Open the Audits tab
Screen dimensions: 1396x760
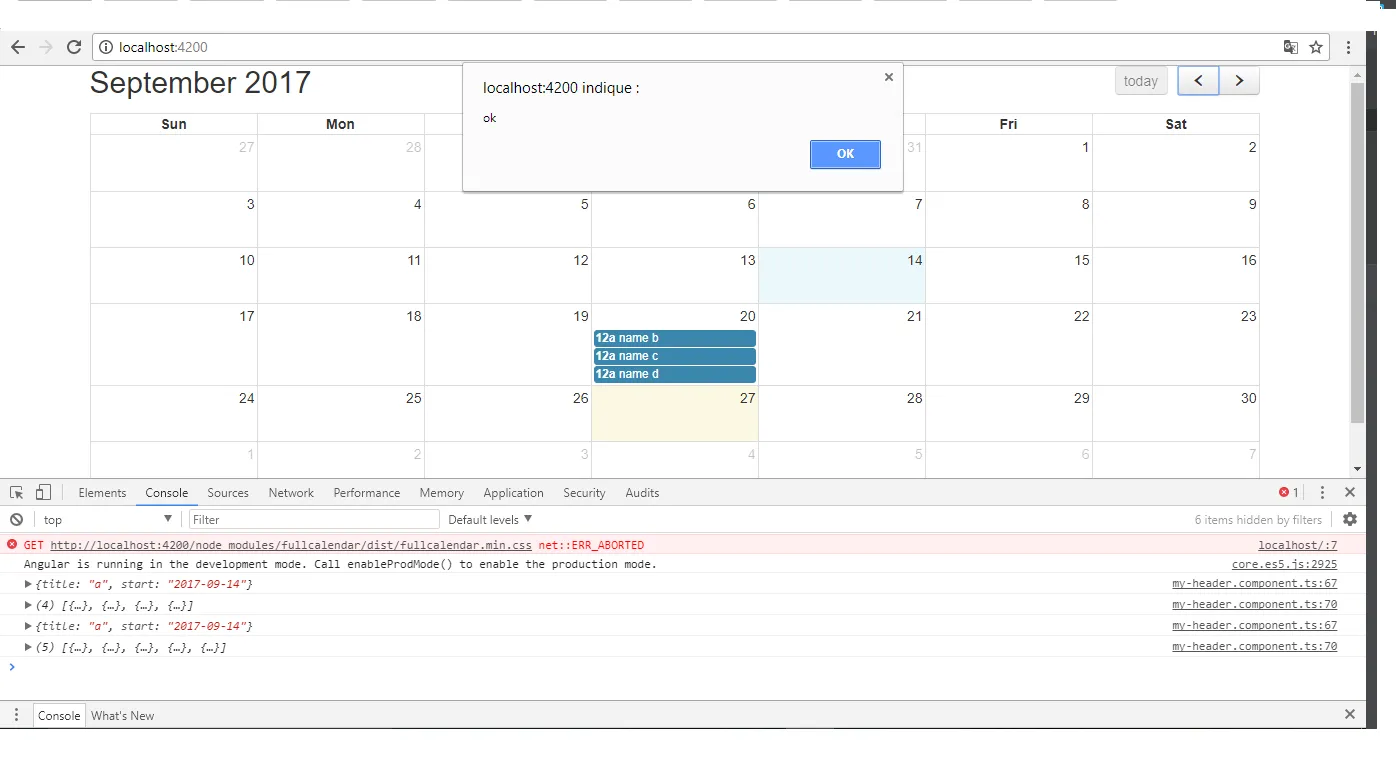click(x=642, y=493)
